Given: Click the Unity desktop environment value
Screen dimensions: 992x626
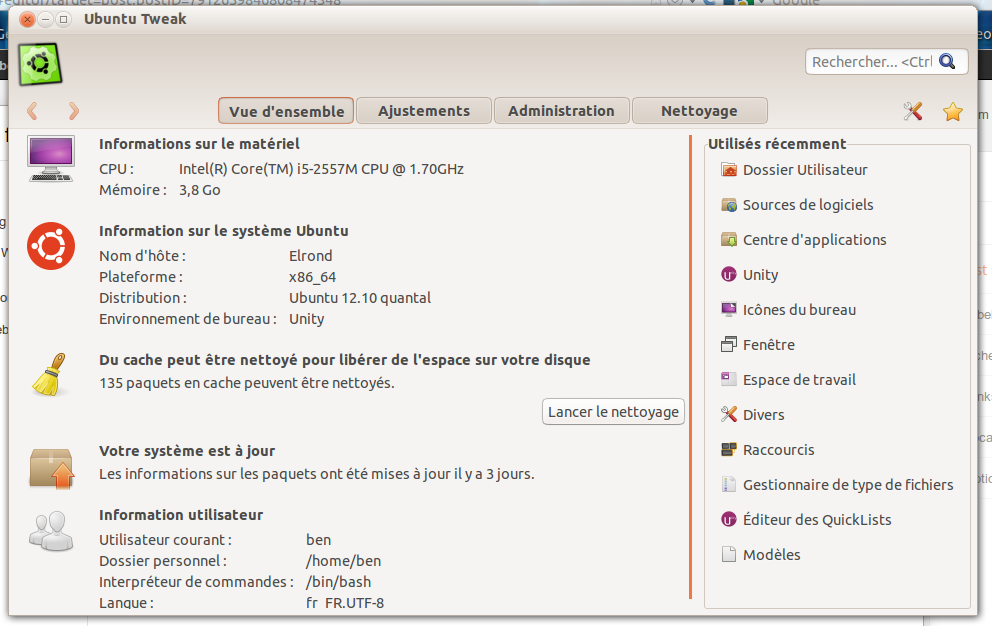Looking at the screenshot, I should click(x=307, y=319).
